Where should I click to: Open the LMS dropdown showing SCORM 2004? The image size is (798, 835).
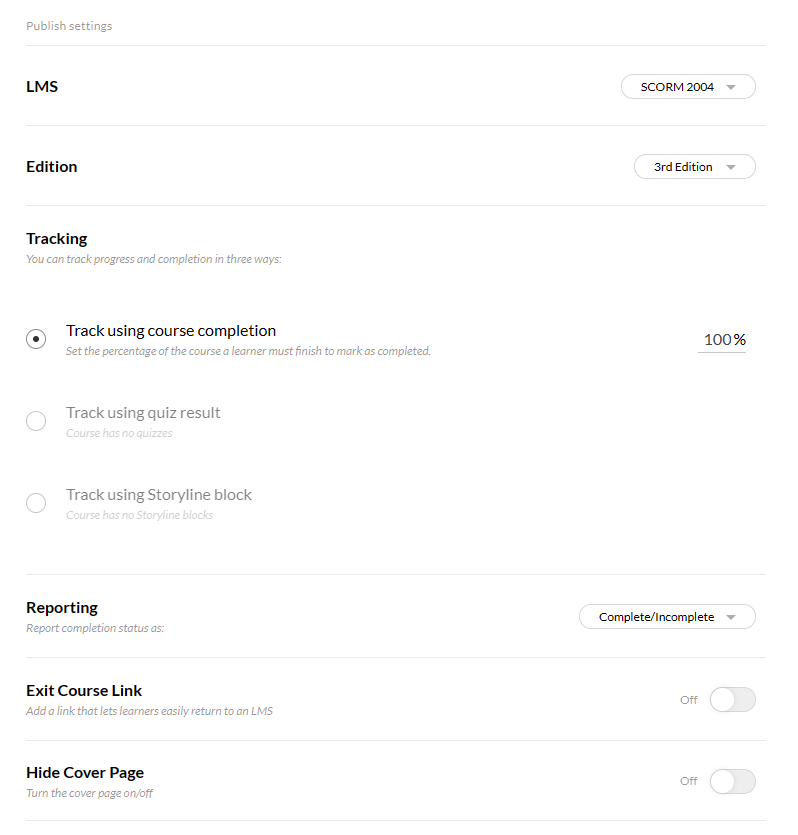click(688, 87)
